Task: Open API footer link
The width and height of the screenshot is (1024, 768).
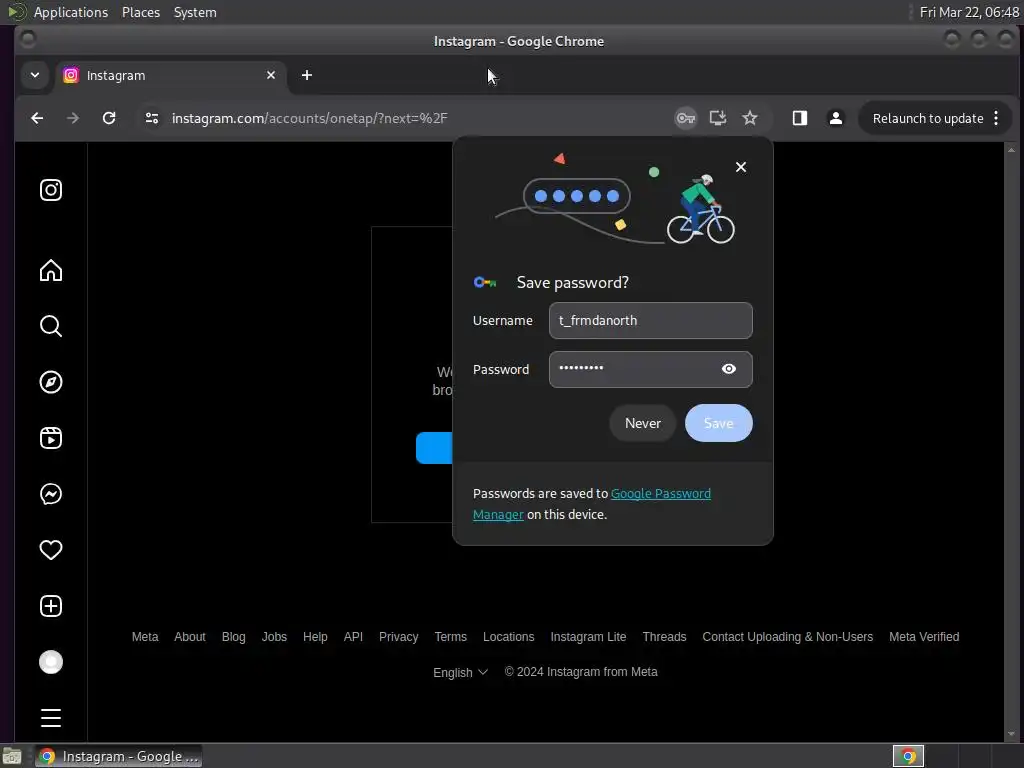Action: [x=353, y=637]
